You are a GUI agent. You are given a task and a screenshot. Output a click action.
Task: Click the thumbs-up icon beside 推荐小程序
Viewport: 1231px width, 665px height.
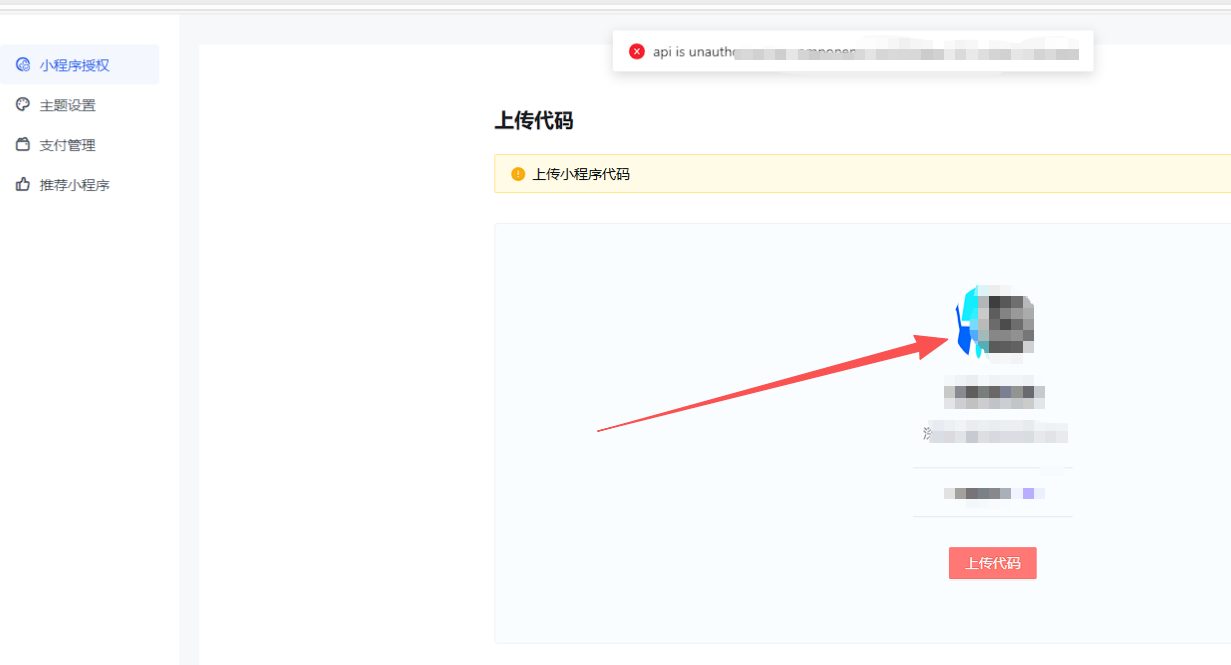click(x=23, y=185)
